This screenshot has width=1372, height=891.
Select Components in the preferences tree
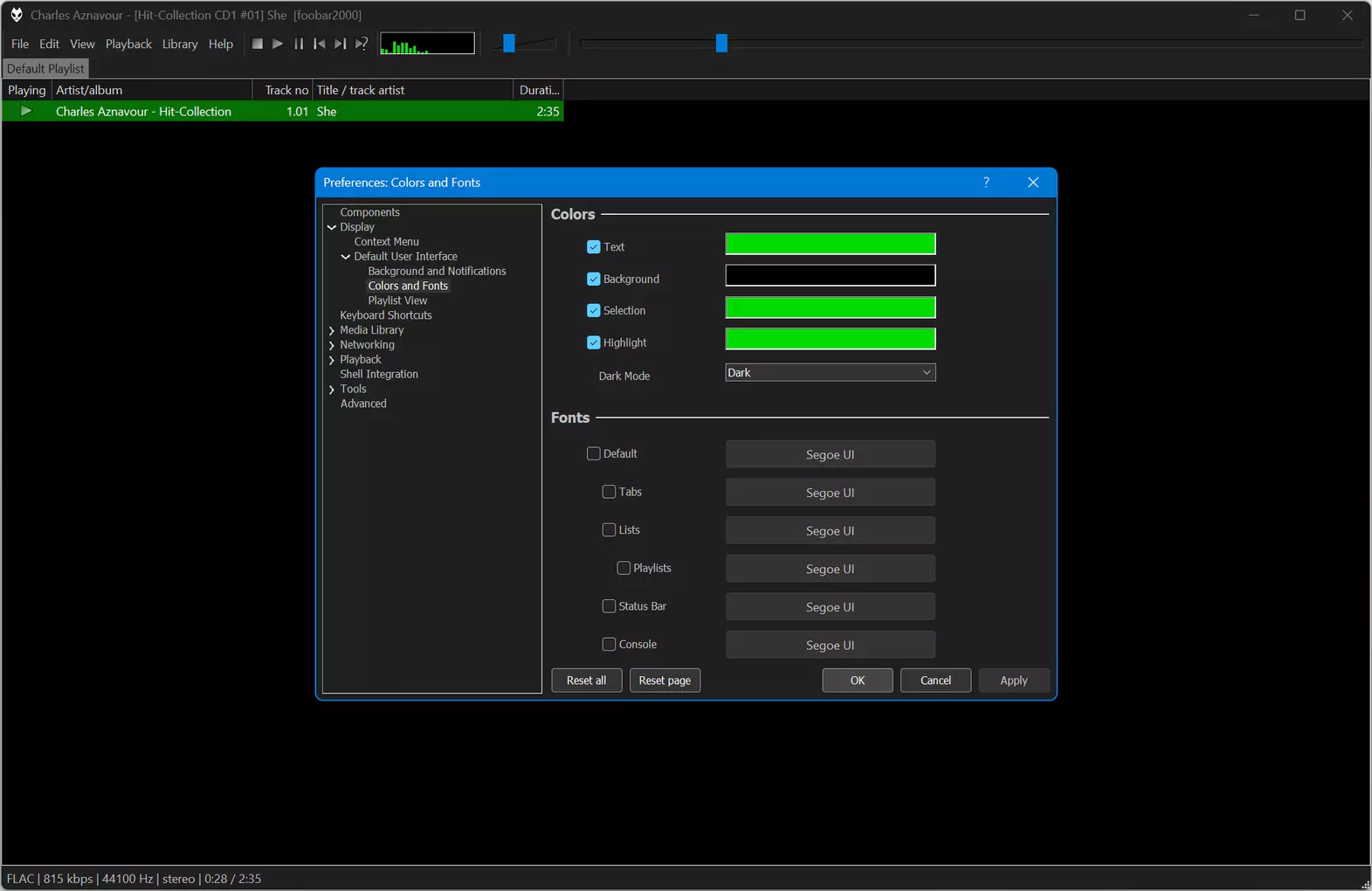point(369,212)
